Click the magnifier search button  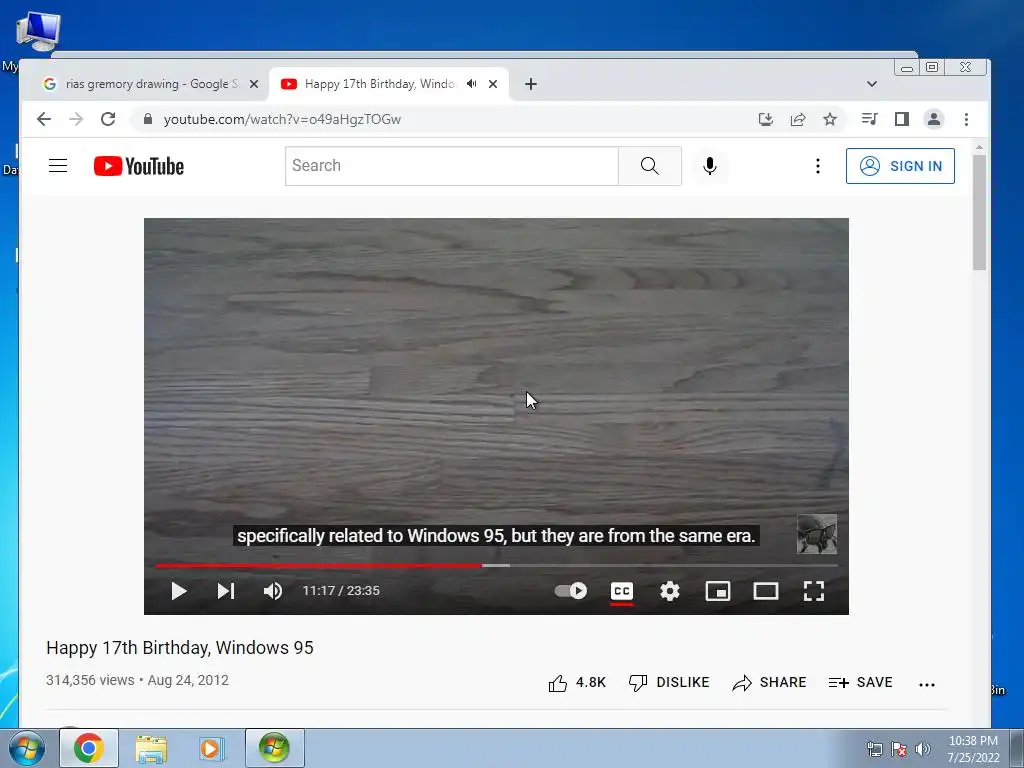coord(650,166)
